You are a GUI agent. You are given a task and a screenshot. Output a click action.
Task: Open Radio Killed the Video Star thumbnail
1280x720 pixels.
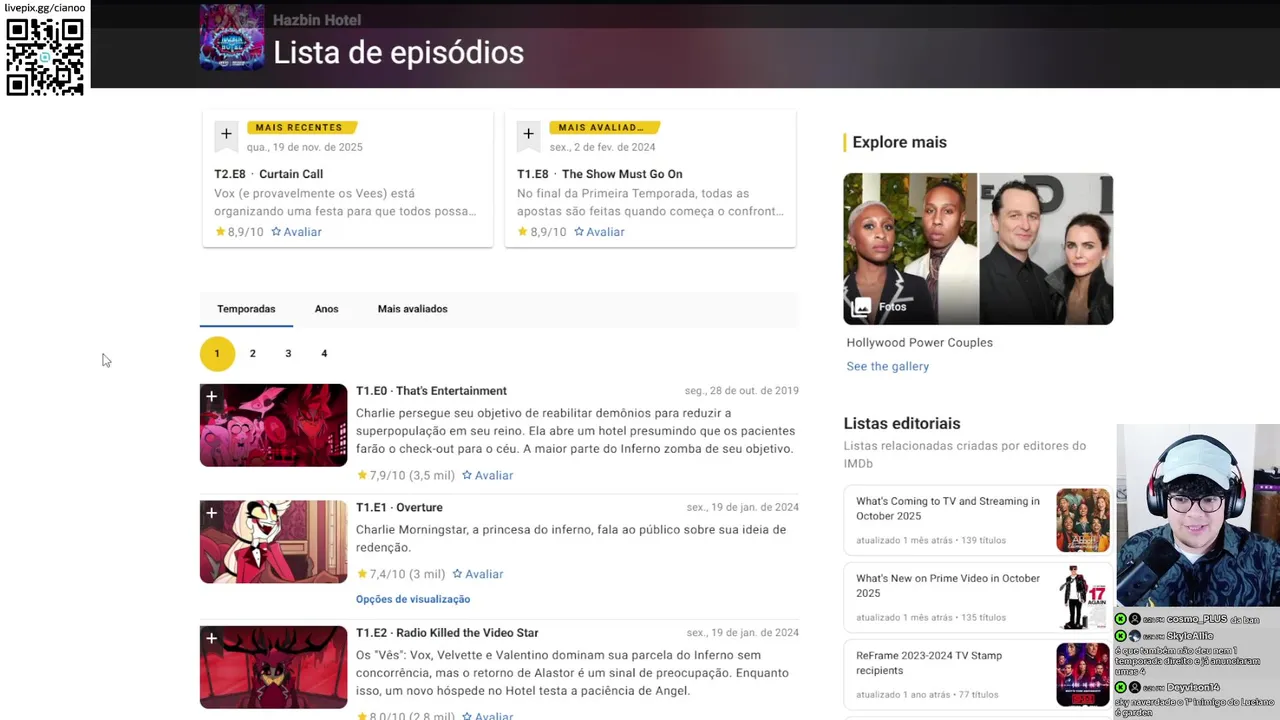[x=273, y=667]
